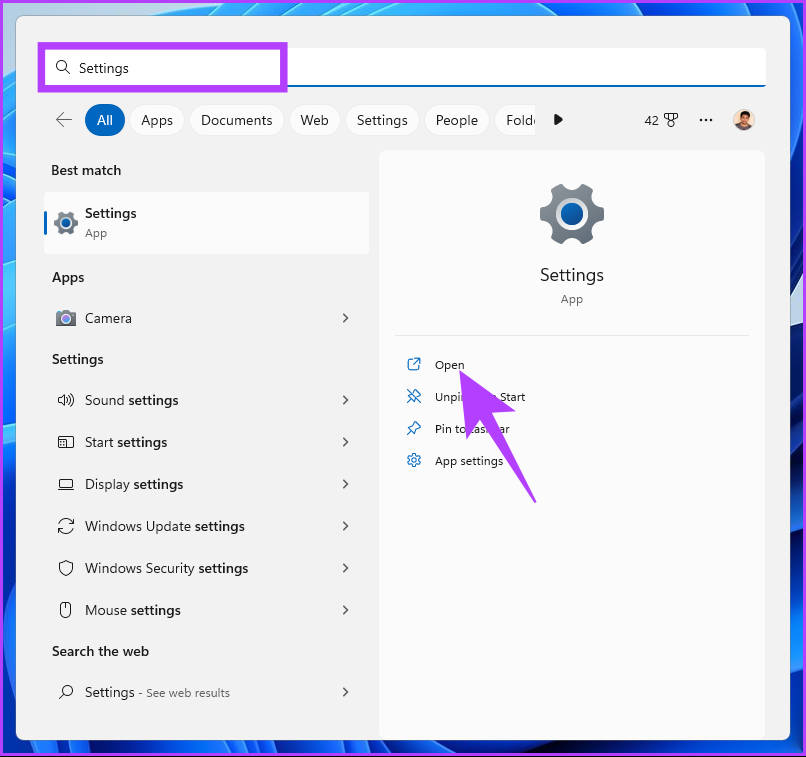Expand Settings web results chevron
The width and height of the screenshot is (806, 757).
point(345,692)
